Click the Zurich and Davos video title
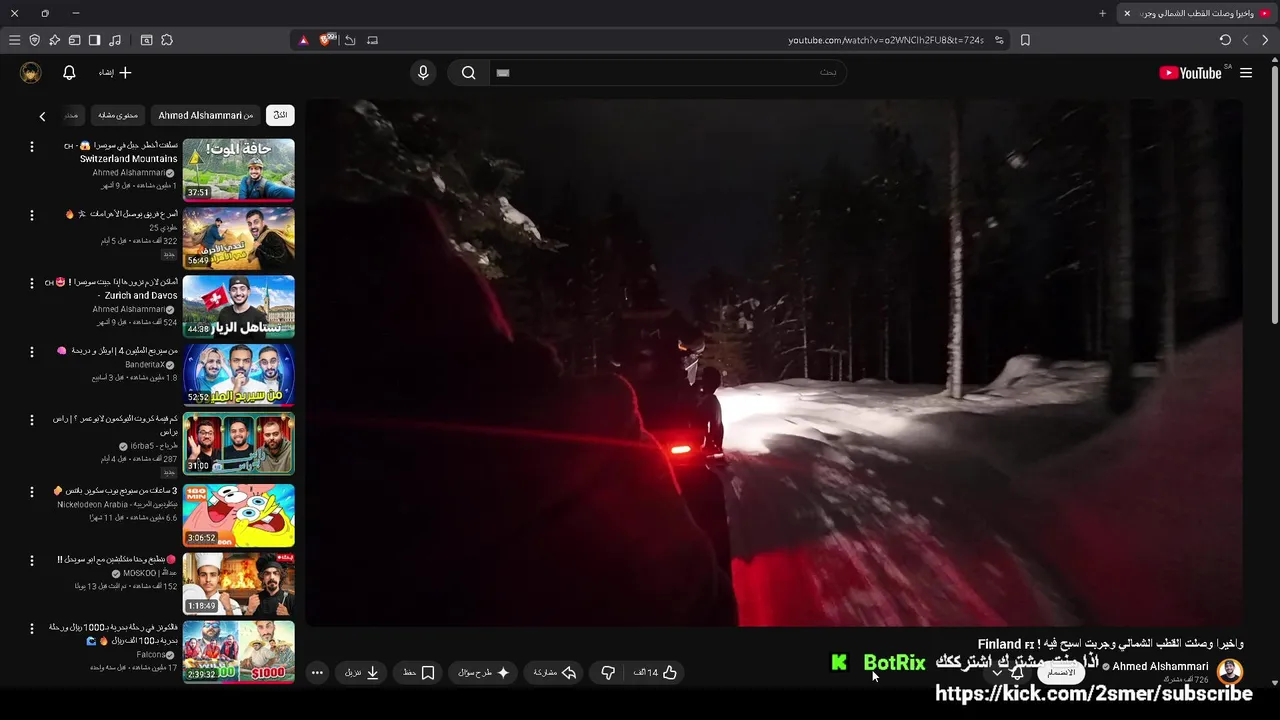 pos(112,289)
